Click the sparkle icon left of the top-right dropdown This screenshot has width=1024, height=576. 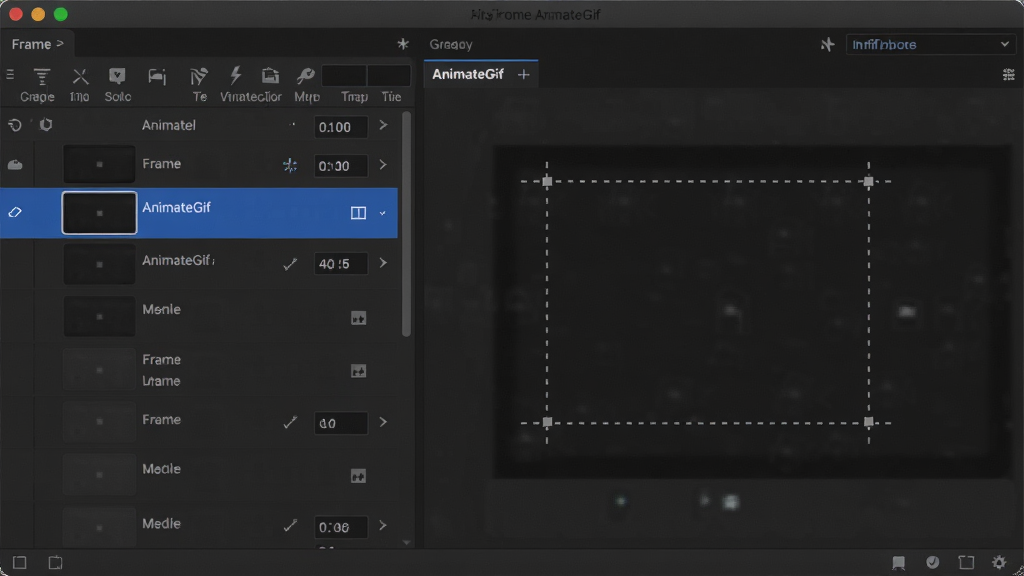click(827, 44)
